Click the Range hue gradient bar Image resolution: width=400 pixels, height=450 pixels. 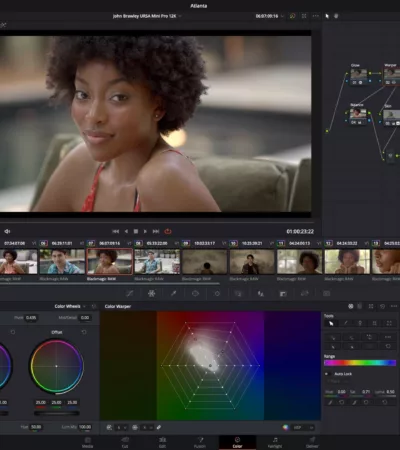(x=360, y=363)
